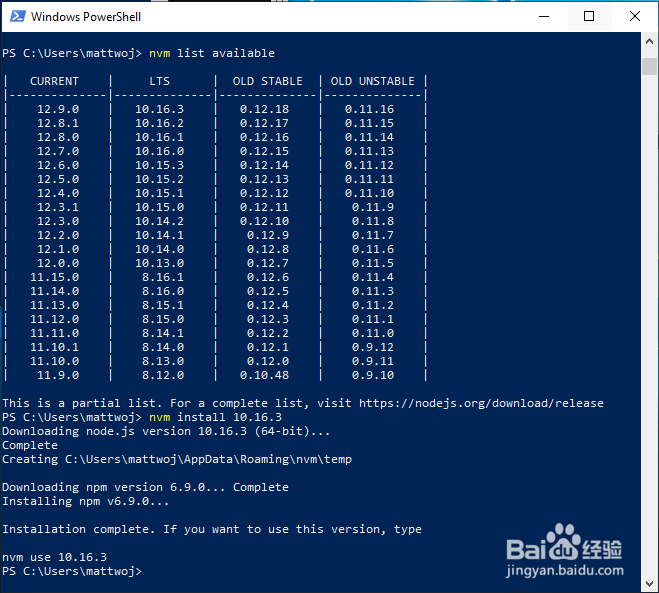Click version 11.9.0 in the table

[58, 375]
